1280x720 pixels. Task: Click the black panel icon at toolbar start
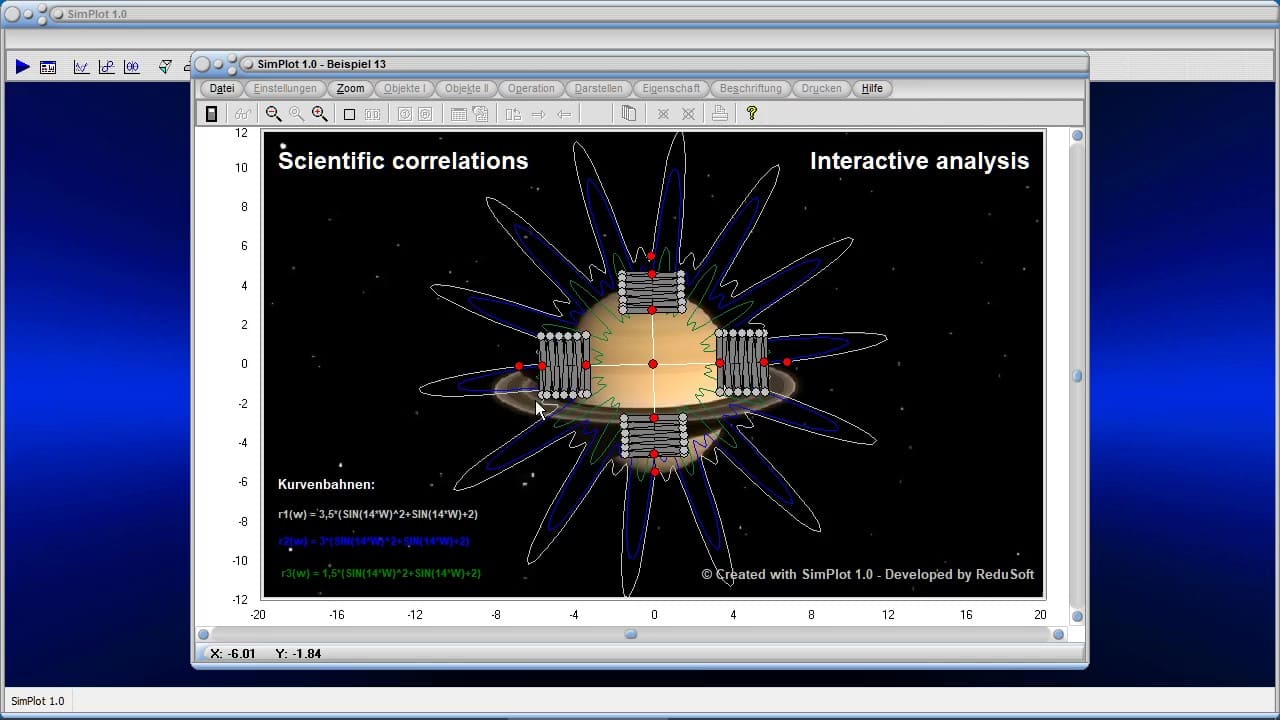pos(211,114)
